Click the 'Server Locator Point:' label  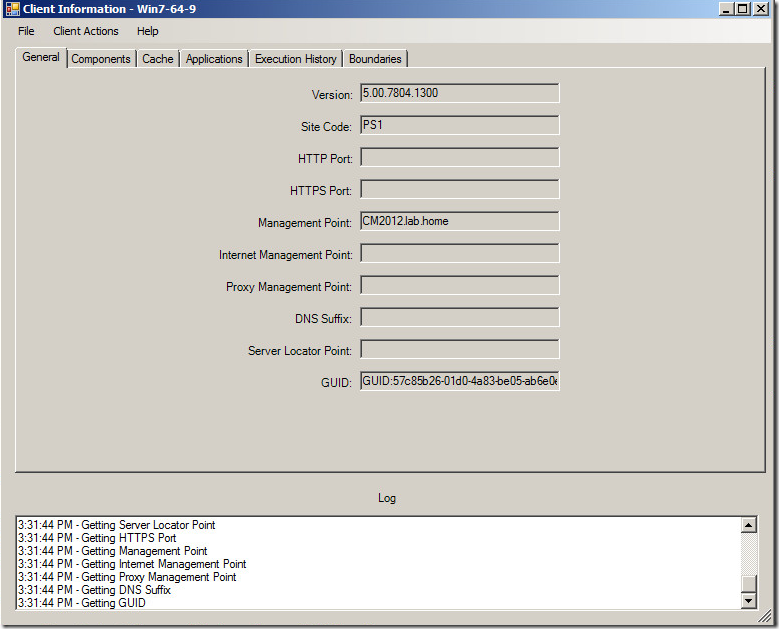coord(300,351)
